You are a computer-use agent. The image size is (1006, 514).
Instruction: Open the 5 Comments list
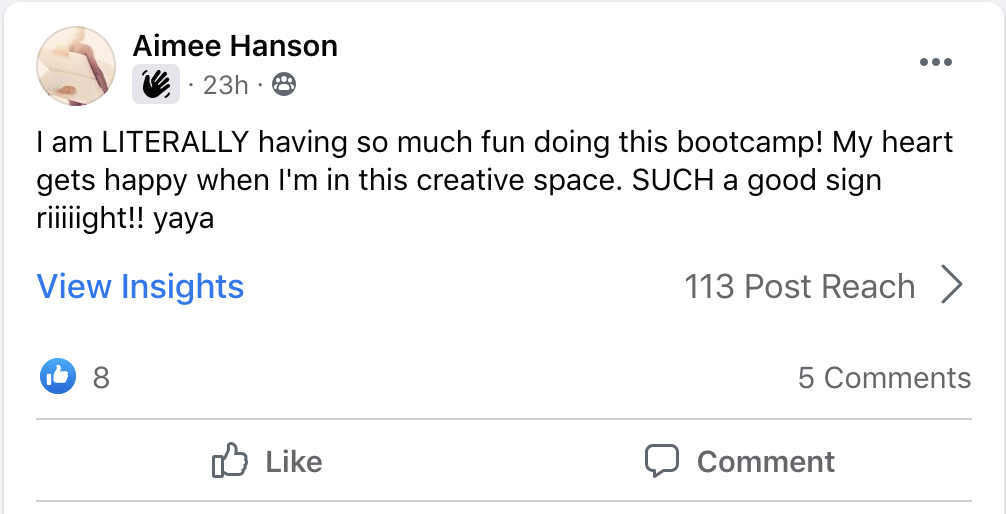[x=884, y=377]
